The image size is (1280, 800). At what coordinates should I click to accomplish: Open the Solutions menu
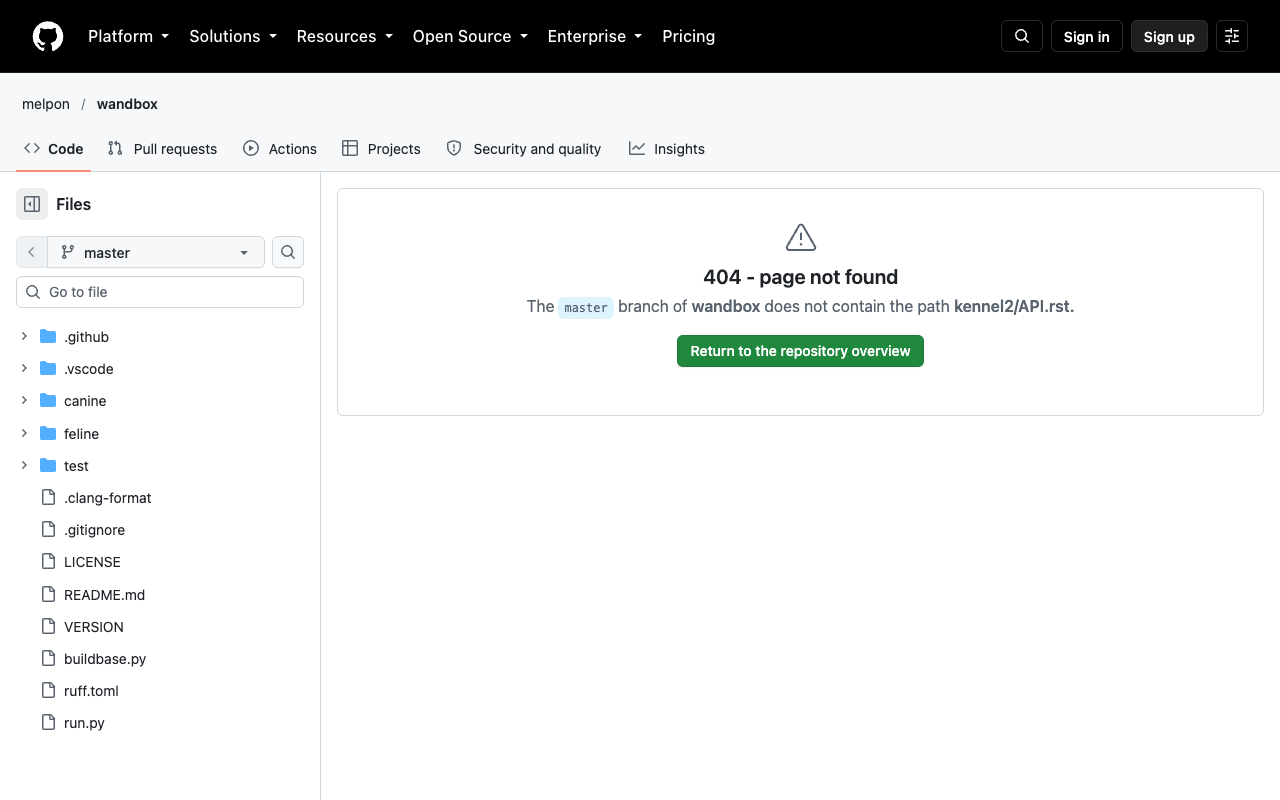coord(233,36)
